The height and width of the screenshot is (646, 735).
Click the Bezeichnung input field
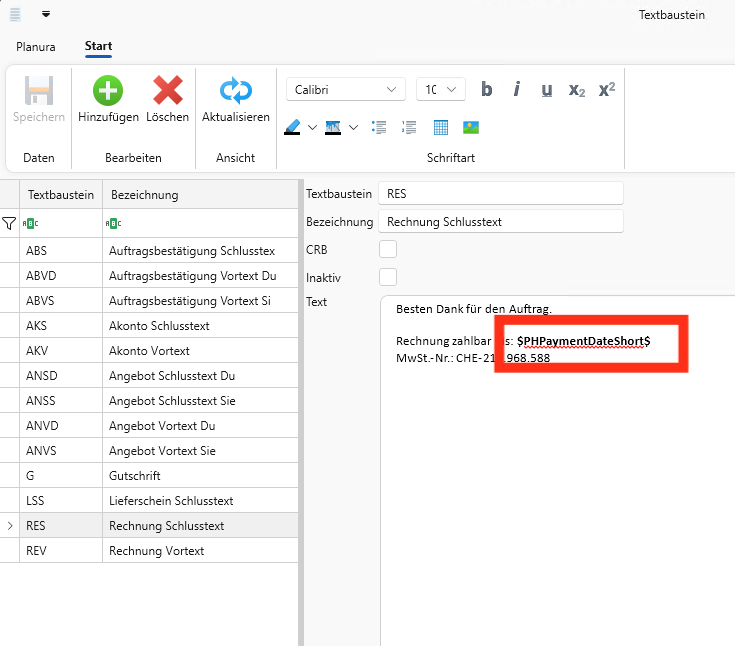[x=501, y=222]
